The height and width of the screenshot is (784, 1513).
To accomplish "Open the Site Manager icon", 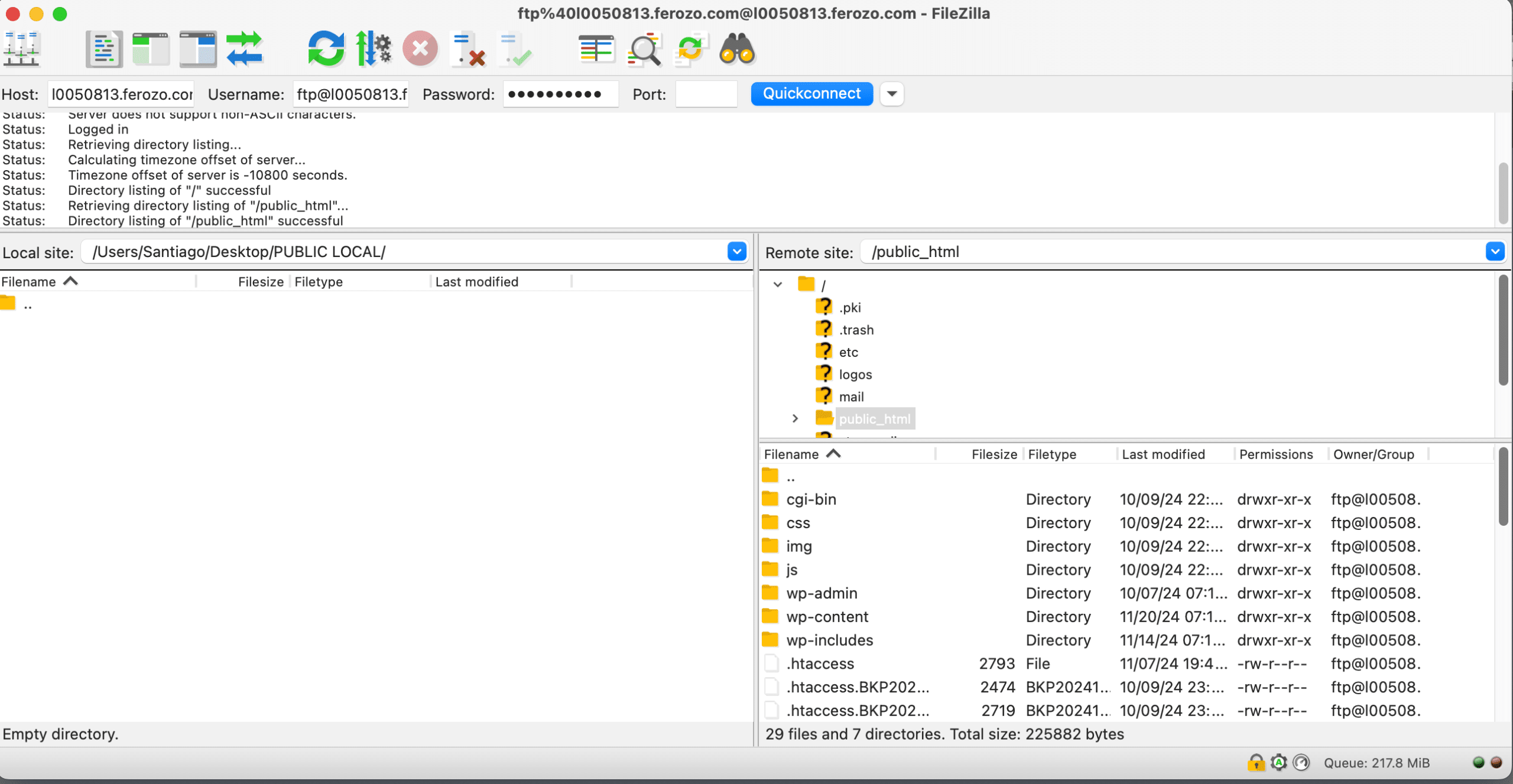I will (x=21, y=49).
